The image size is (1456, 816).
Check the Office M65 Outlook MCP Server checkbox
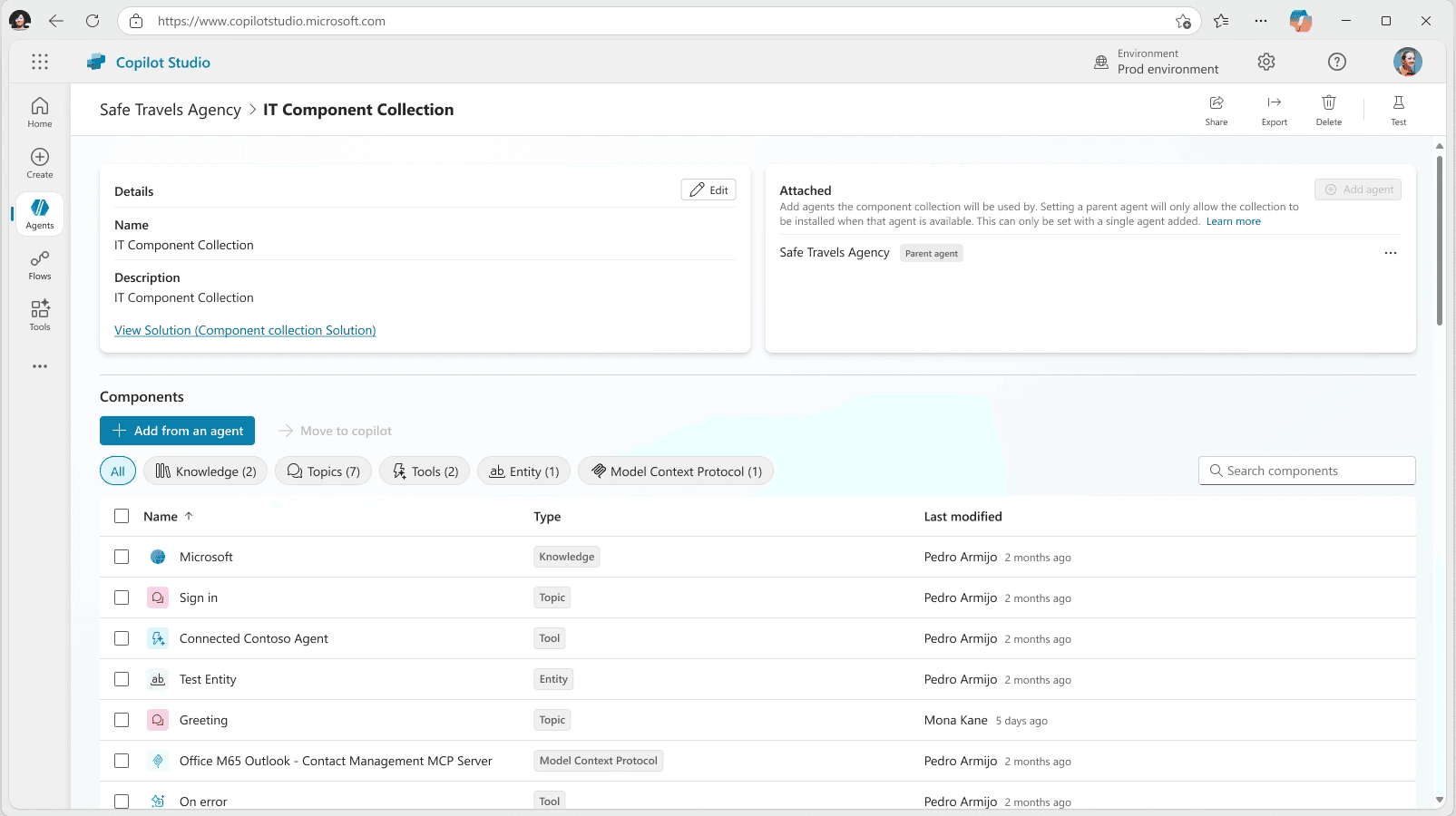[122, 761]
